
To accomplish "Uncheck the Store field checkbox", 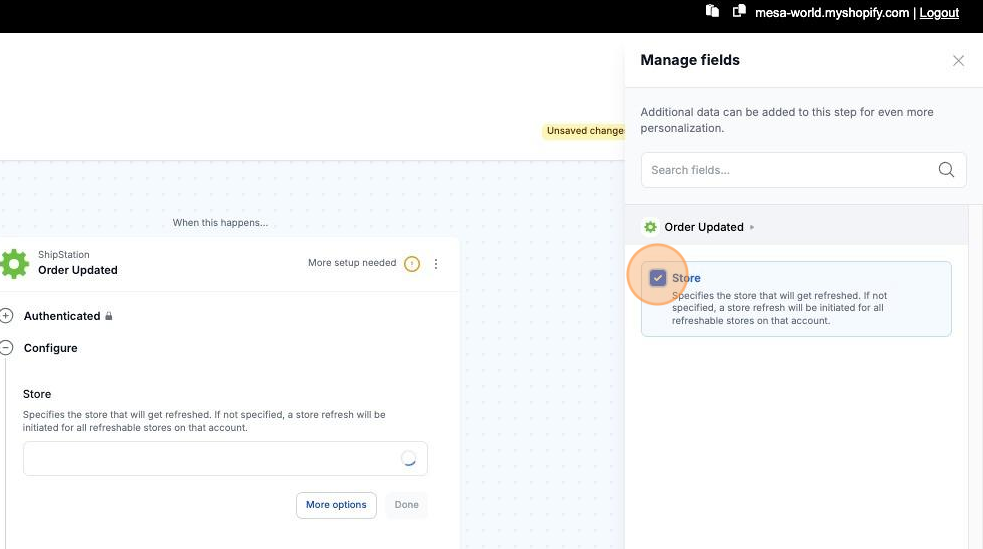I will (x=658, y=278).
